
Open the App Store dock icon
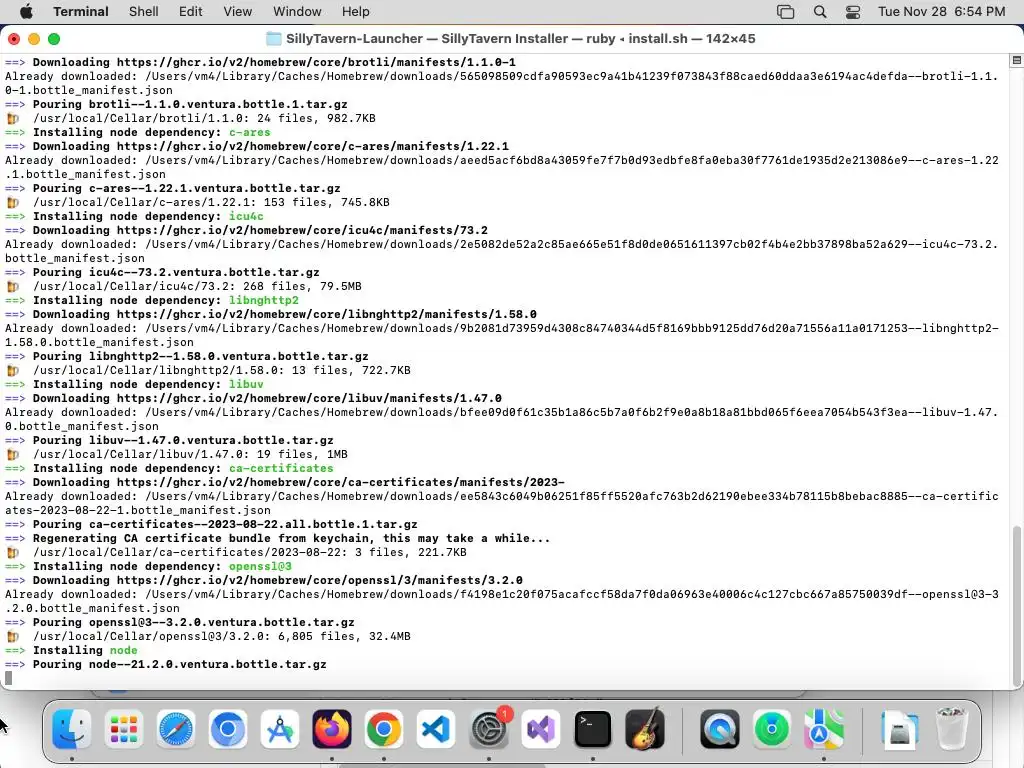point(280,729)
